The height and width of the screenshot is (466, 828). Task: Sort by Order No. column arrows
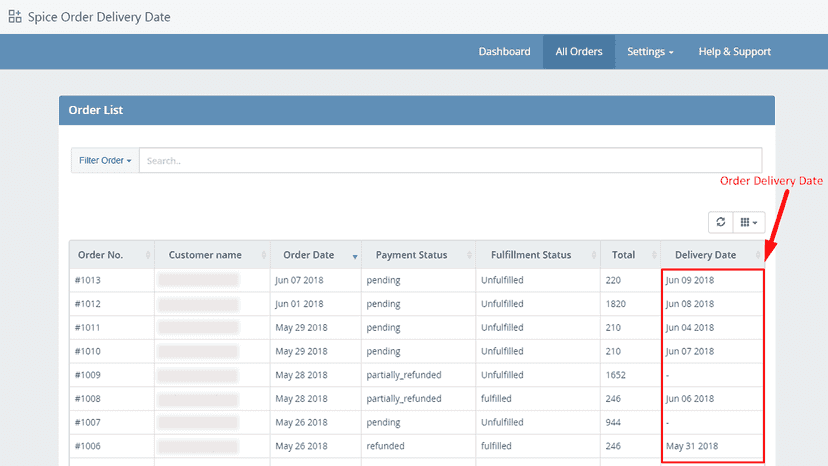(148, 255)
